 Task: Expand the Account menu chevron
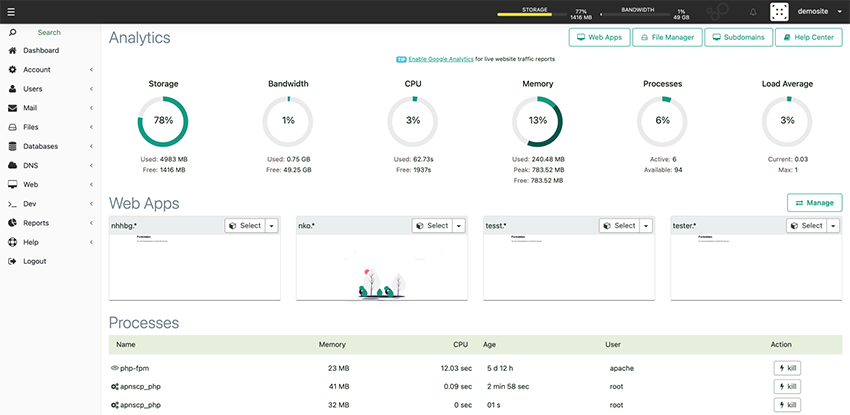point(92,70)
